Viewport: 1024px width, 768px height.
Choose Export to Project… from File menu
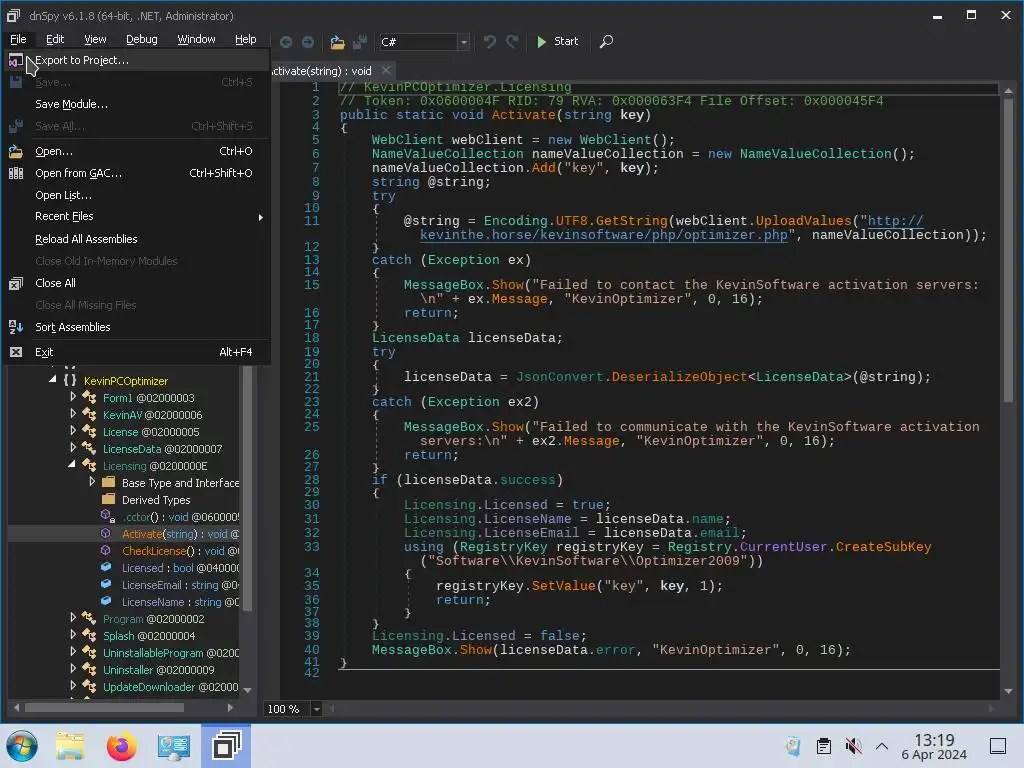coord(136,60)
